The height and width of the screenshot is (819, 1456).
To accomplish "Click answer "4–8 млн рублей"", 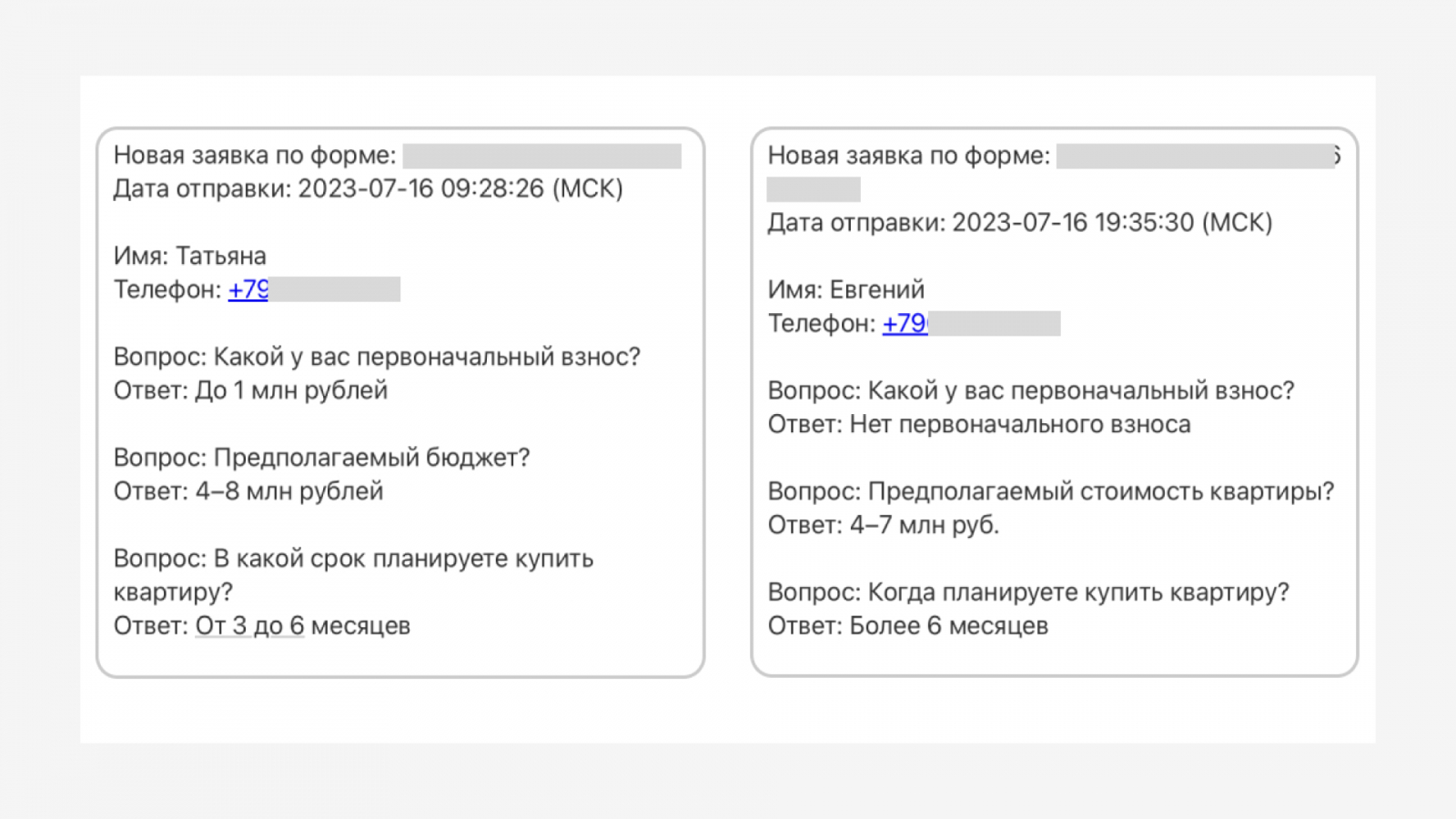I will coord(289,491).
